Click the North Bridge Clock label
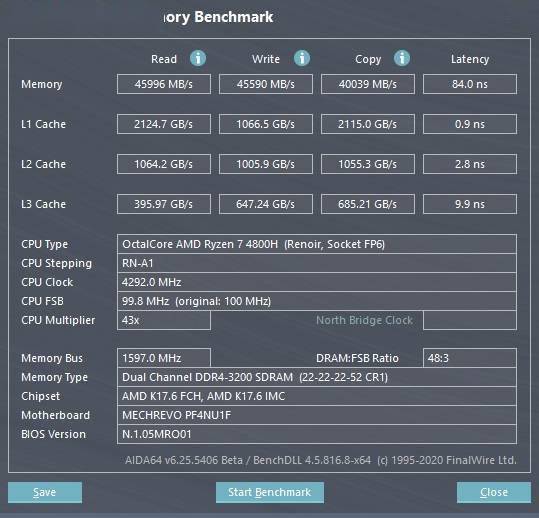 (364, 320)
